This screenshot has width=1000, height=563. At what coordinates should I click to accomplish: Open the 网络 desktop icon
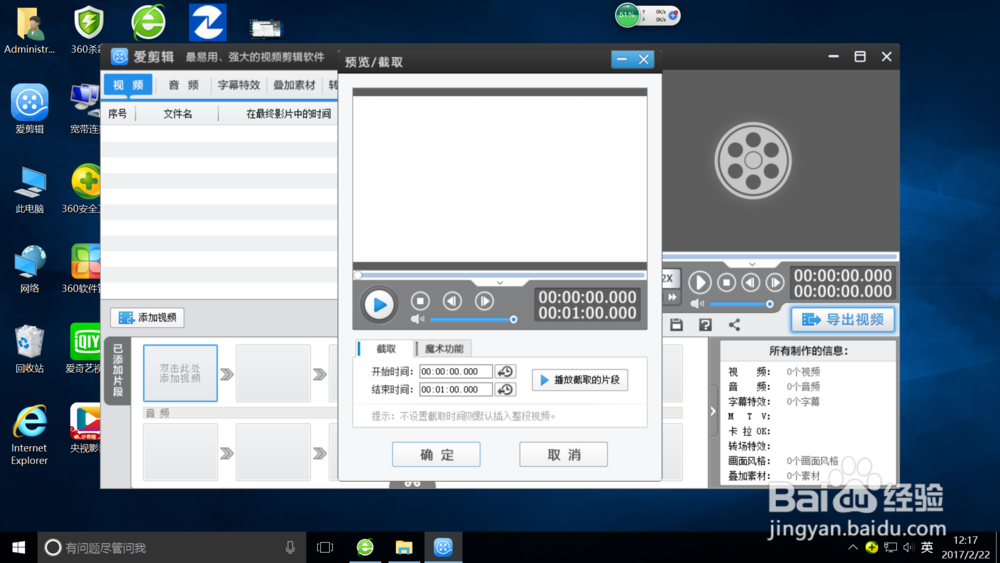[29, 269]
